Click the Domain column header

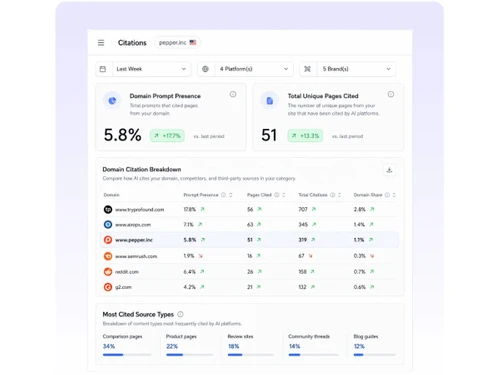(111, 195)
